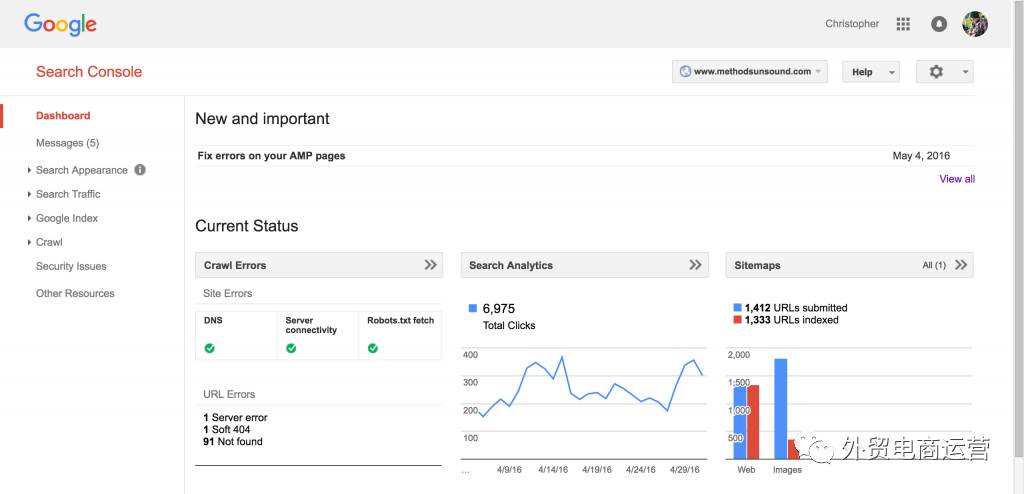The image size is (1024, 494).
Task: Click the blue URLs submitted legend swatch
Action: 738,308
